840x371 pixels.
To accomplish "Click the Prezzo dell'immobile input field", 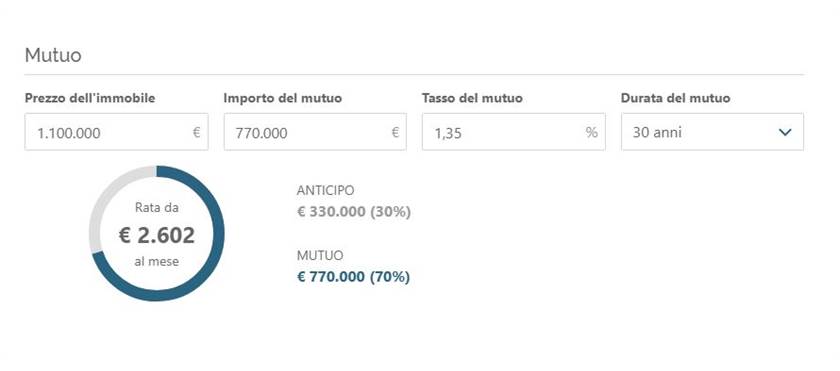I will coord(116,132).
